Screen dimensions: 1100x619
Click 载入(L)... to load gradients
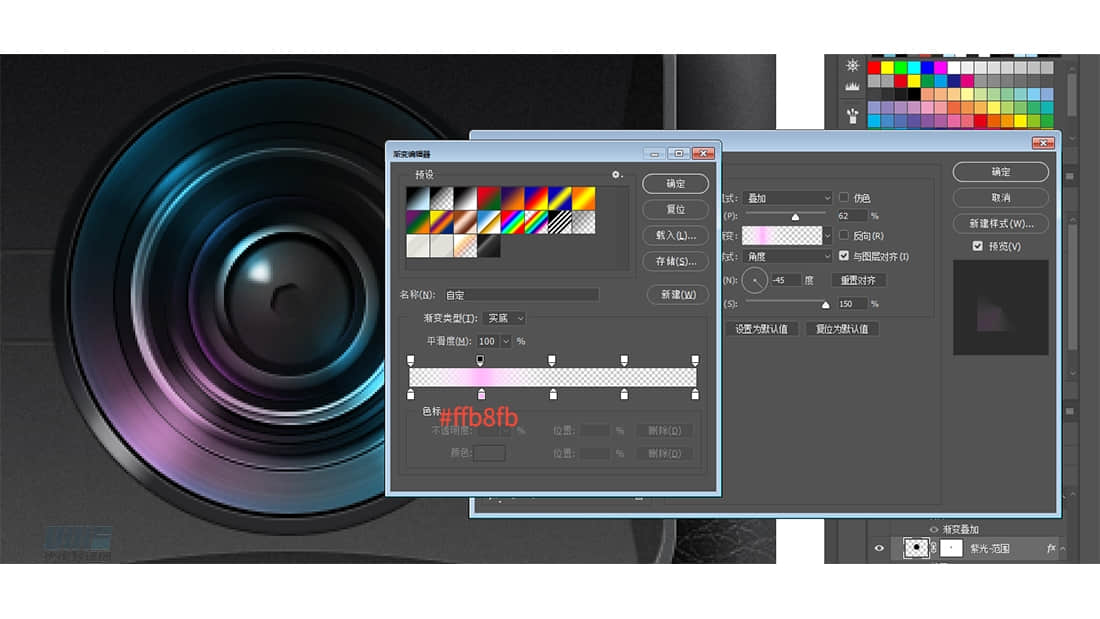coord(676,235)
